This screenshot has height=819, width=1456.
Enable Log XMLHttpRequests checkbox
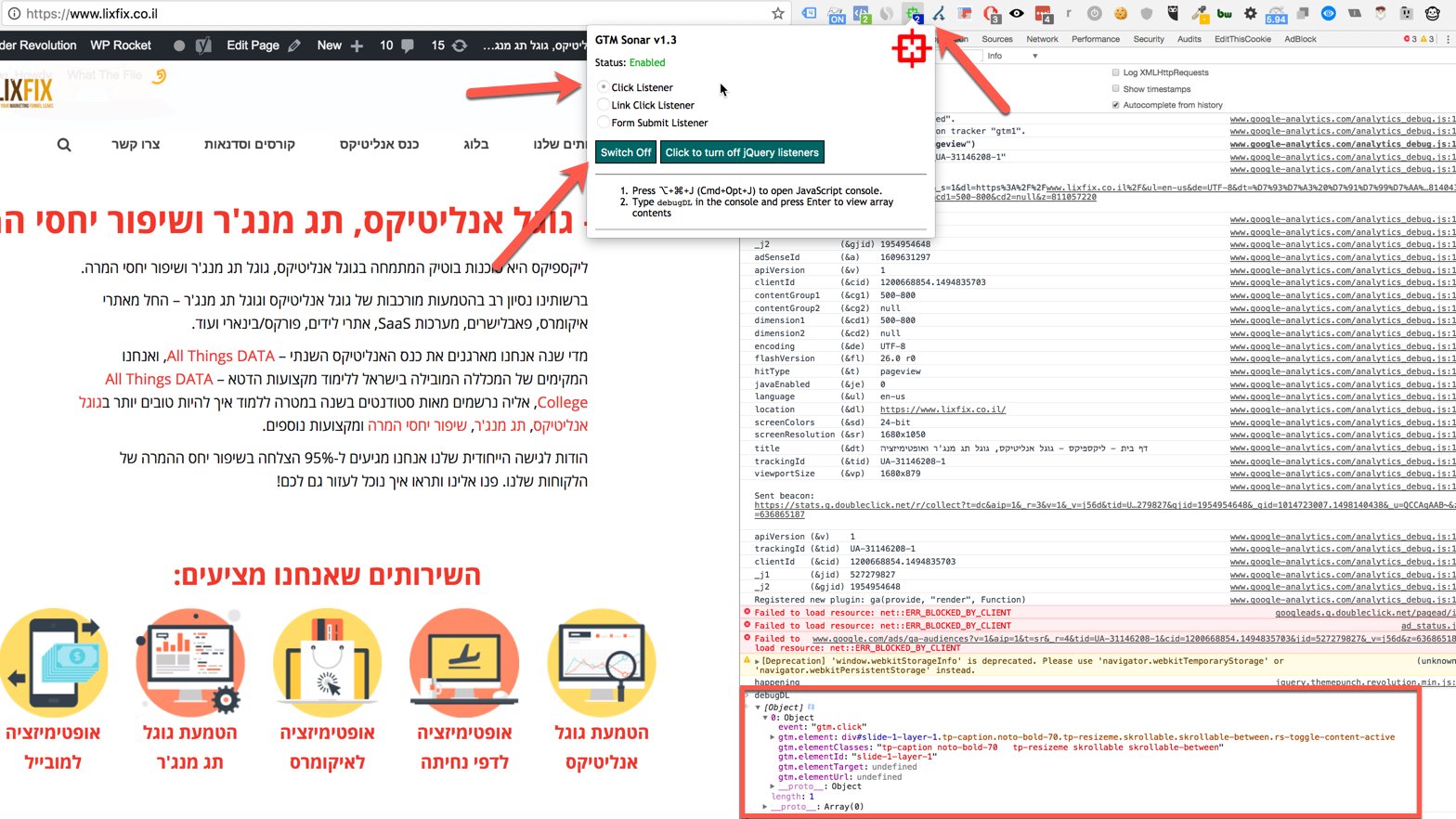coord(1115,72)
